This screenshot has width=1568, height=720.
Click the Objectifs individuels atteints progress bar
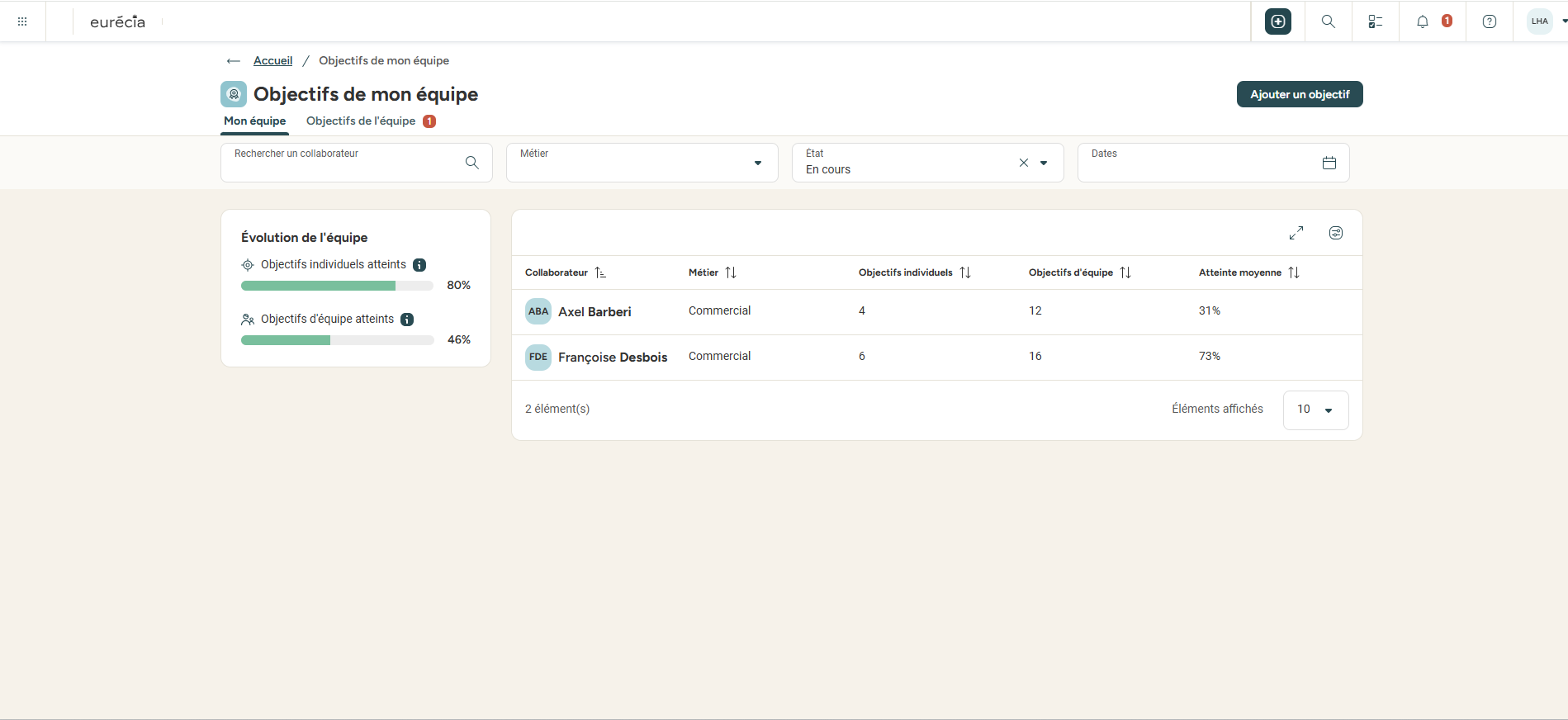point(337,286)
